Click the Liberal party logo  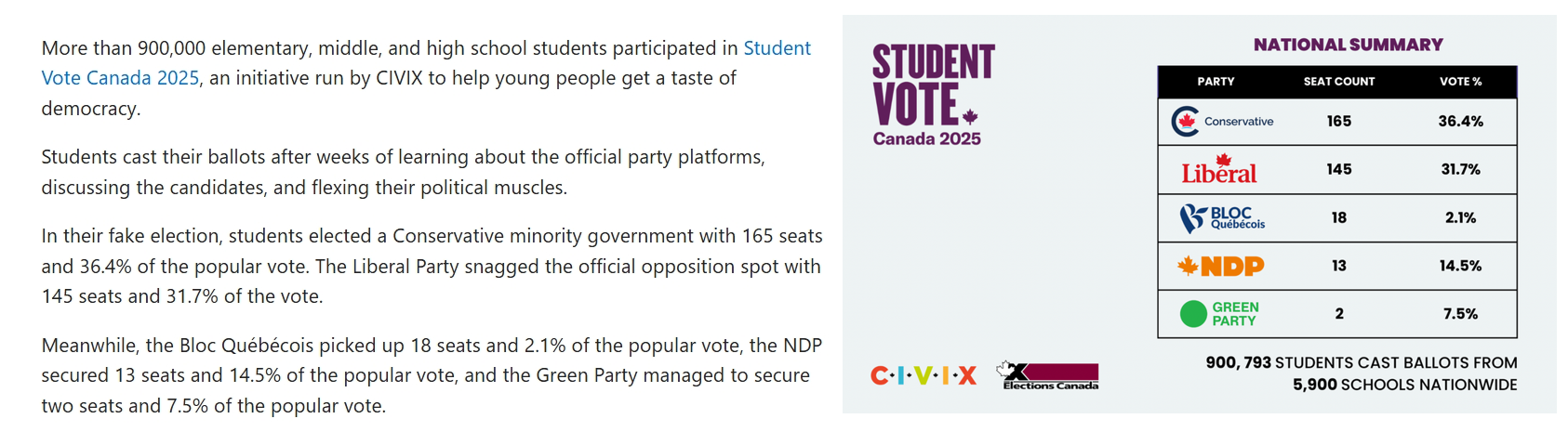pyautogui.click(x=1218, y=170)
